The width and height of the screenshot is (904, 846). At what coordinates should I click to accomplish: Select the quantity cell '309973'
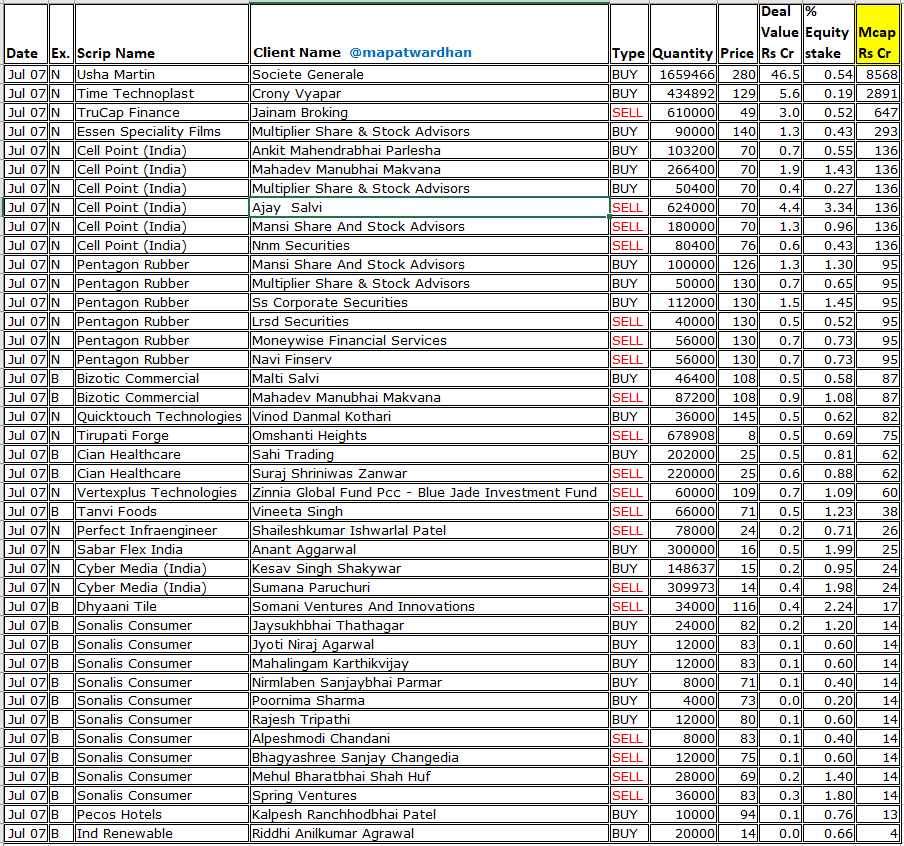click(683, 588)
